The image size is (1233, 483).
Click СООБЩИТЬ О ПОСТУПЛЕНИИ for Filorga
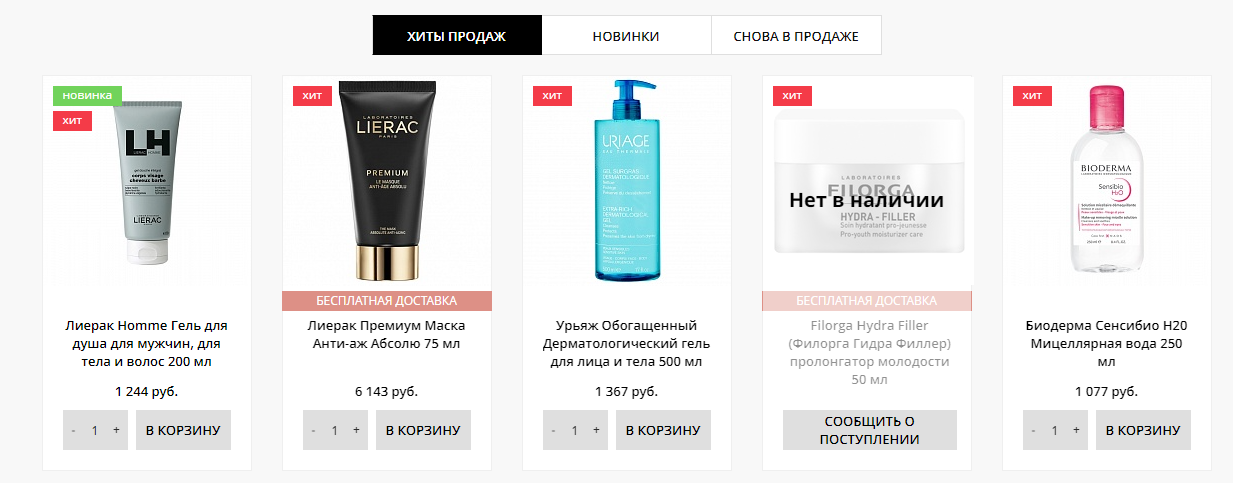(x=870, y=430)
